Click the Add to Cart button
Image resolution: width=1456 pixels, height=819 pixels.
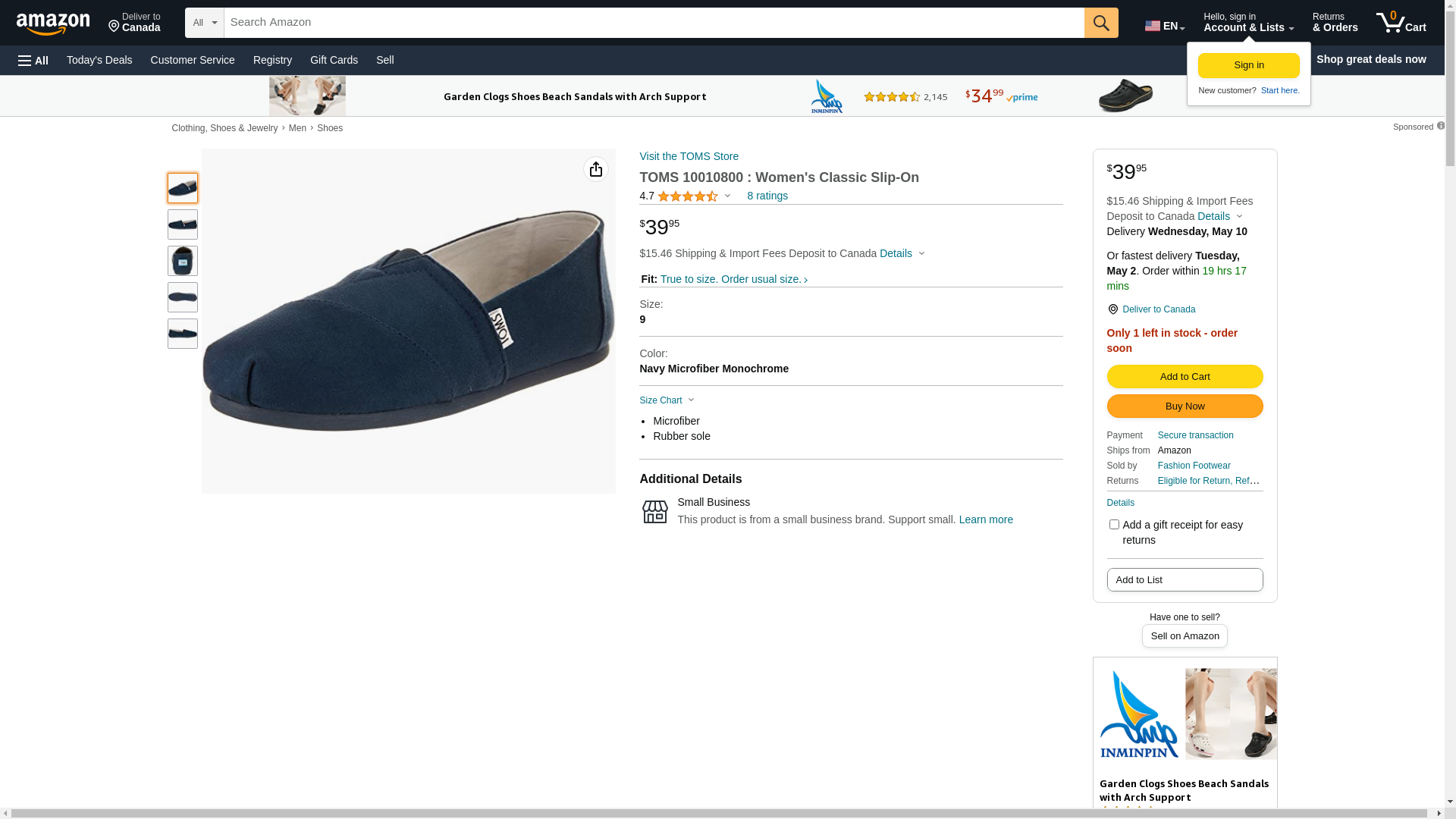point(1184,377)
